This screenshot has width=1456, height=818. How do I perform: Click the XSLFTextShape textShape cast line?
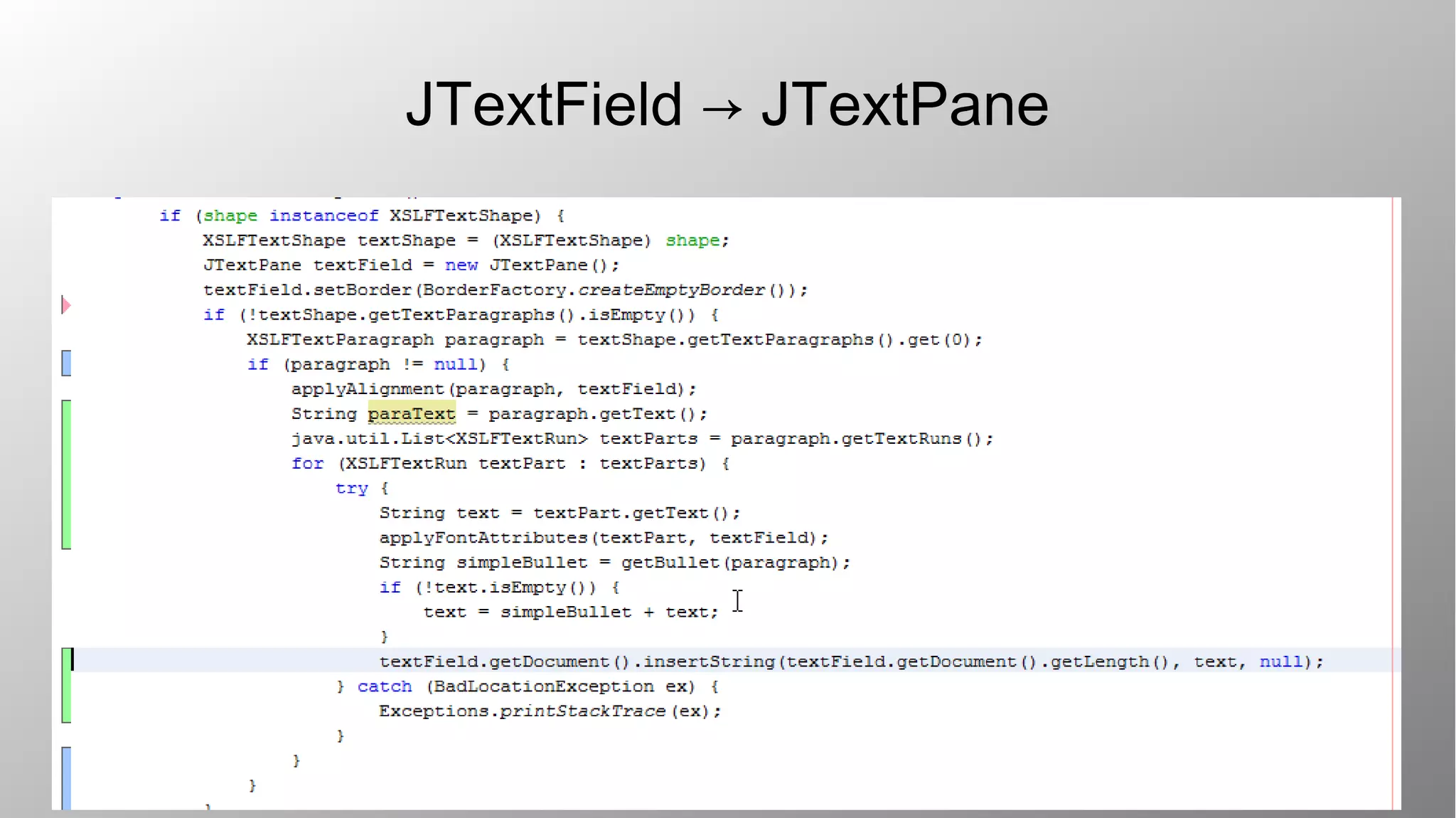coord(466,240)
